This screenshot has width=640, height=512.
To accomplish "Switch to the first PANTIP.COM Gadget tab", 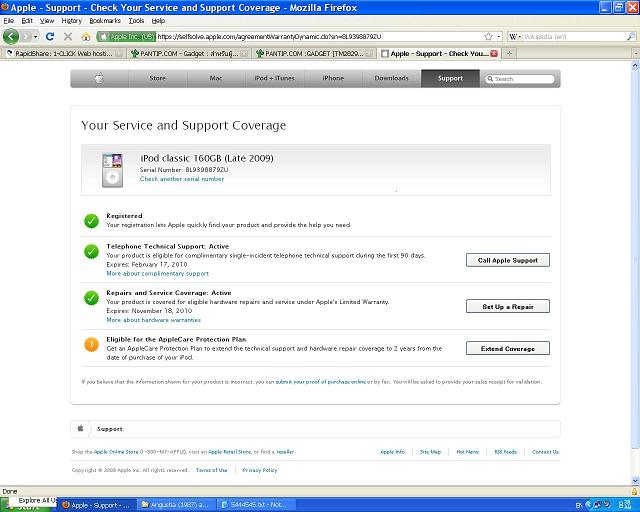I will pos(189,53).
